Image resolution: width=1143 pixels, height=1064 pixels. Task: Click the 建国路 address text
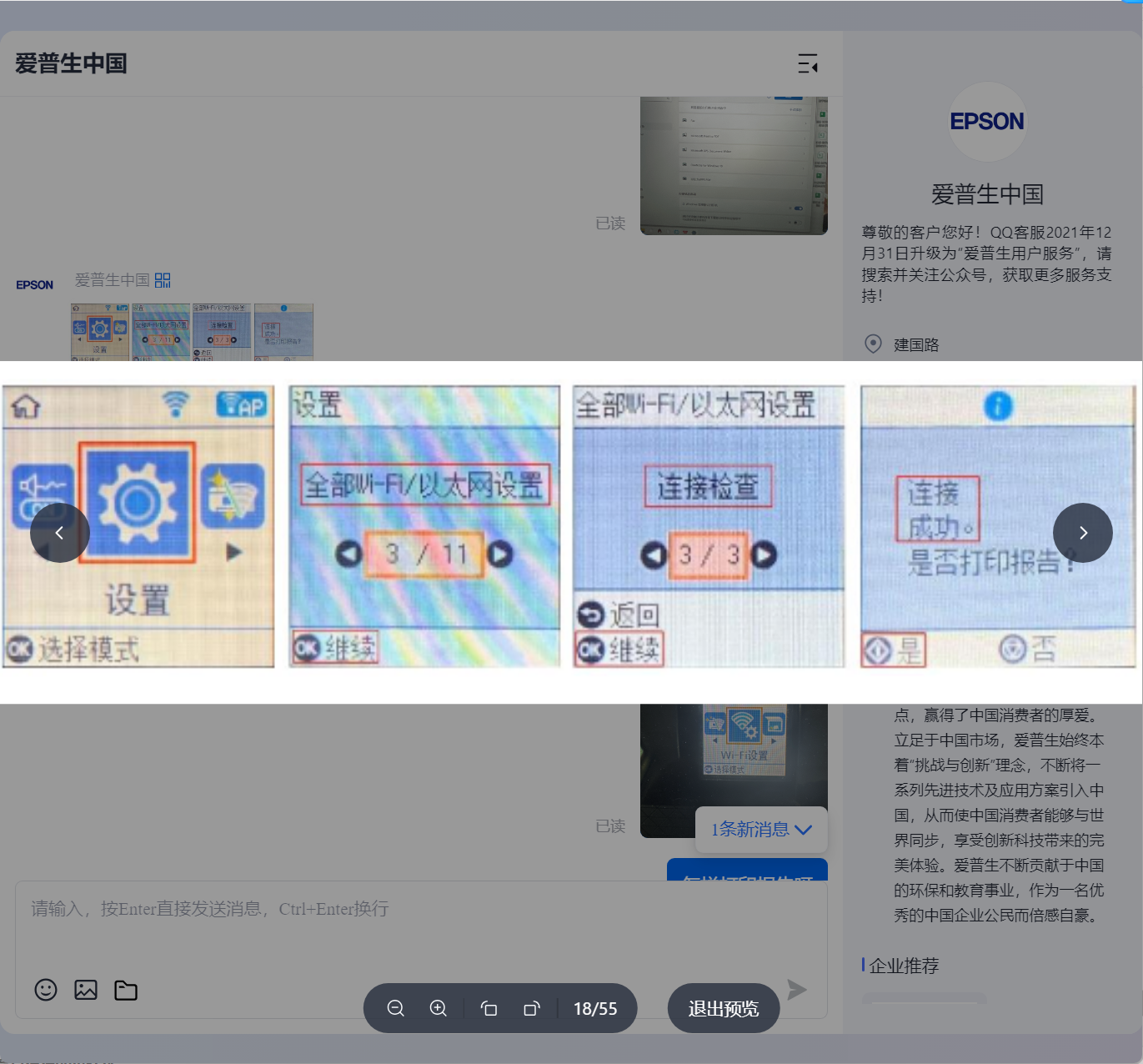pos(916,344)
